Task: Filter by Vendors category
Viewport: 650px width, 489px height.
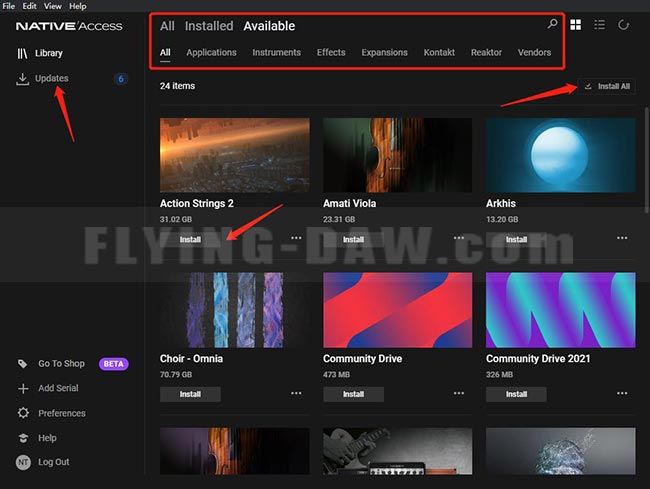Action: [x=534, y=53]
